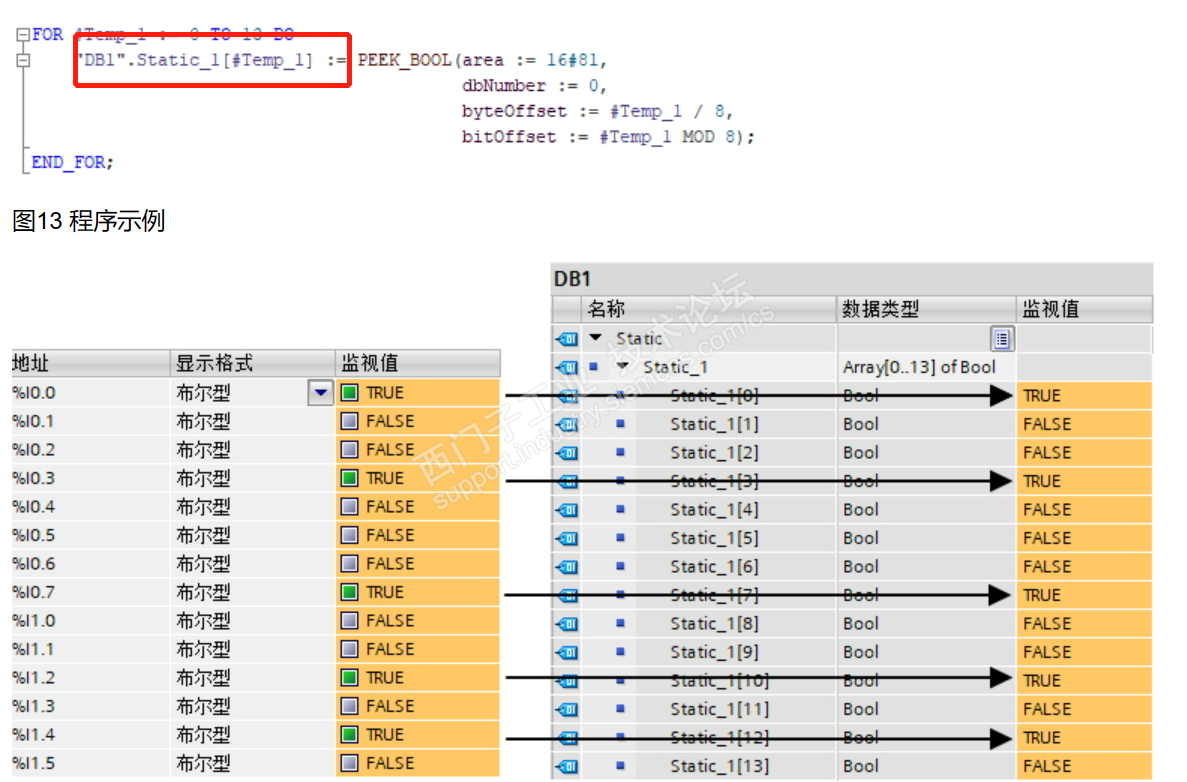1187x782 pixels.
Task: Toggle the green TRUE indicator for %I1.4
Action: (x=349, y=734)
